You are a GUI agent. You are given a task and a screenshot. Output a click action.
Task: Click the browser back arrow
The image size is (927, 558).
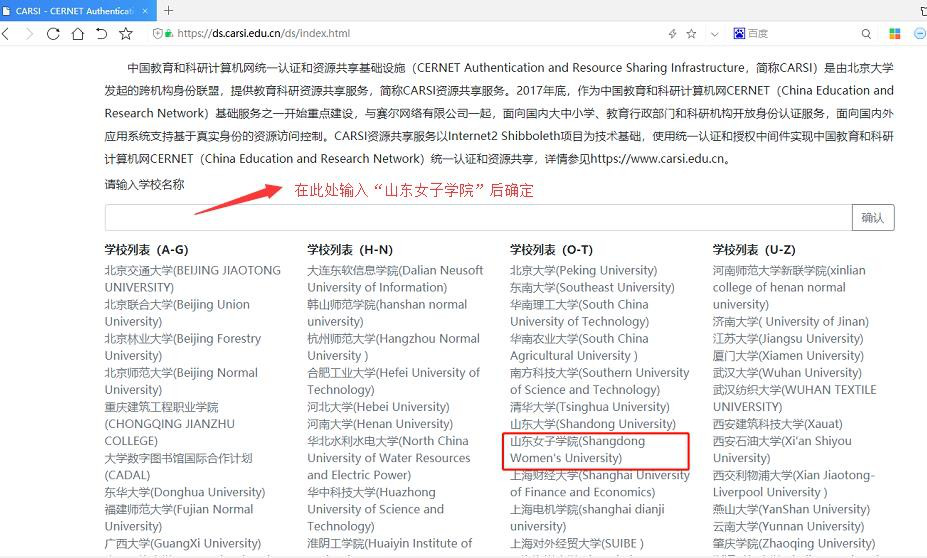click(x=6, y=33)
